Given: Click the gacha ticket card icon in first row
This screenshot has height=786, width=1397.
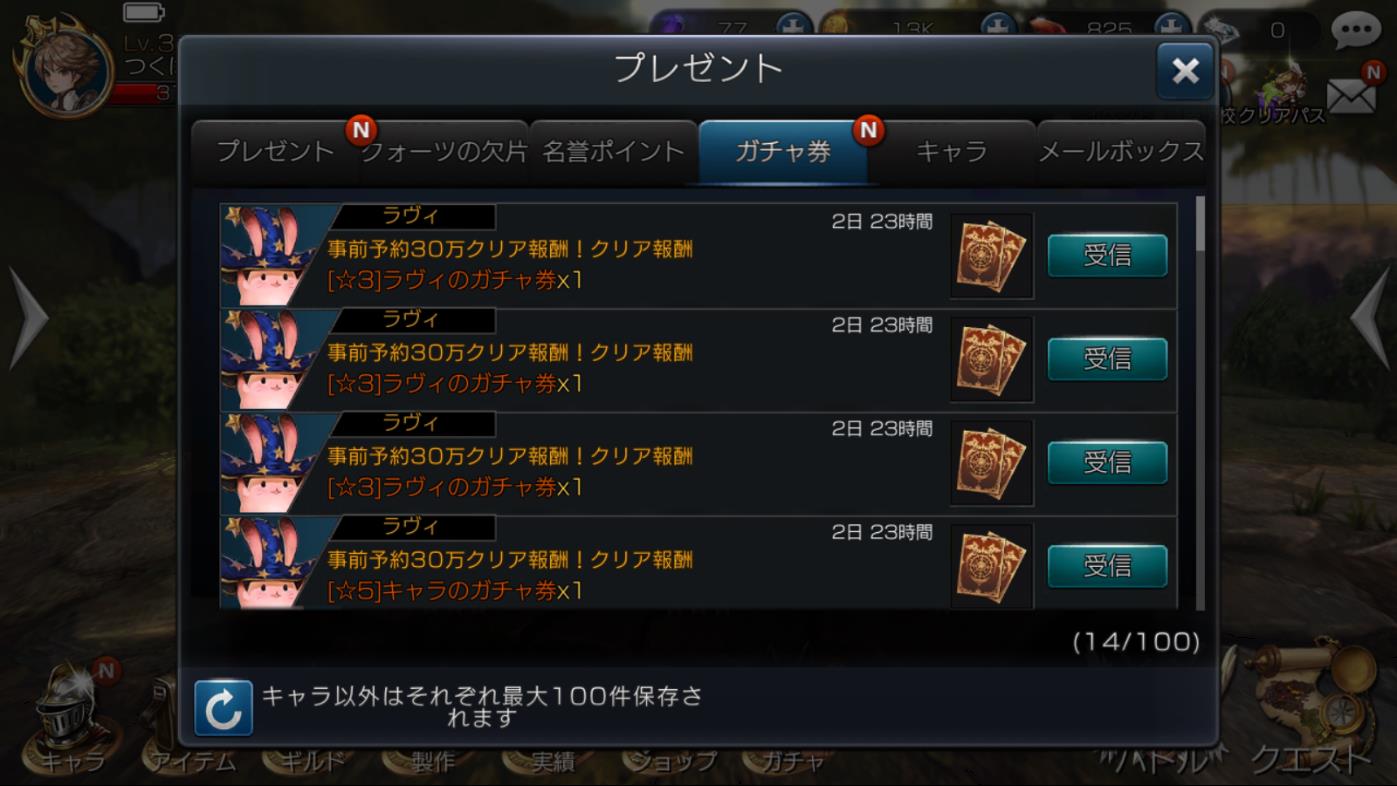Looking at the screenshot, I should pyautogui.click(x=991, y=255).
